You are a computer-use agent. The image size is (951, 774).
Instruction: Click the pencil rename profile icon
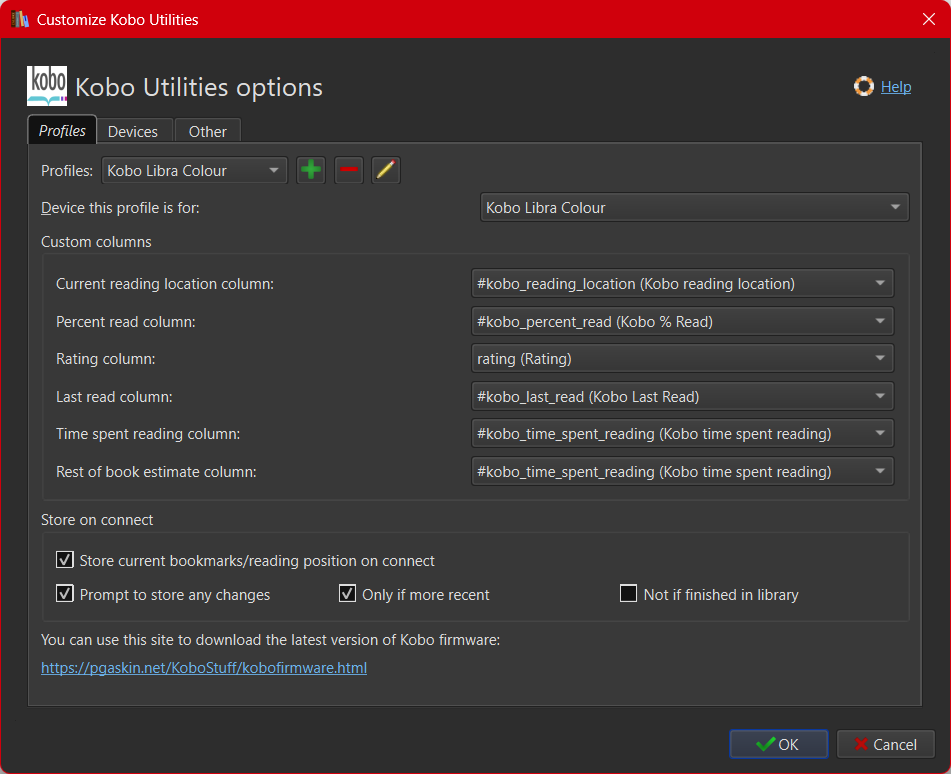click(386, 170)
